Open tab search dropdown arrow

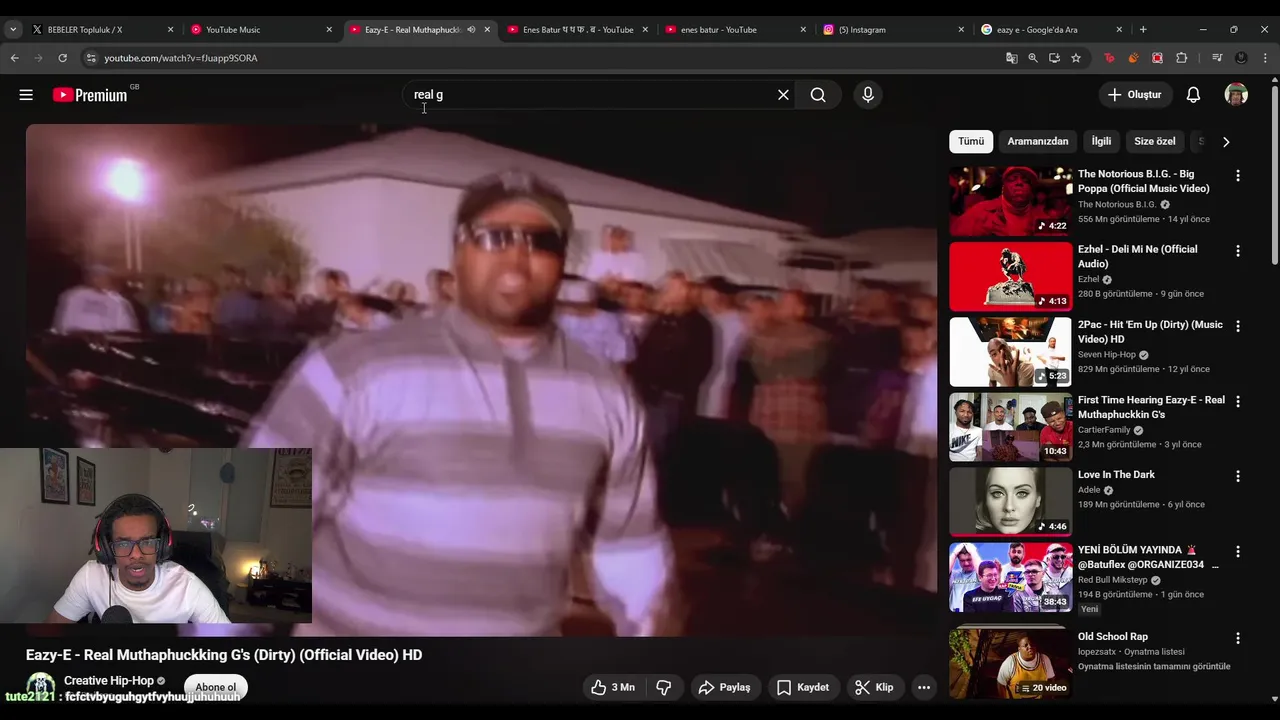click(13, 30)
